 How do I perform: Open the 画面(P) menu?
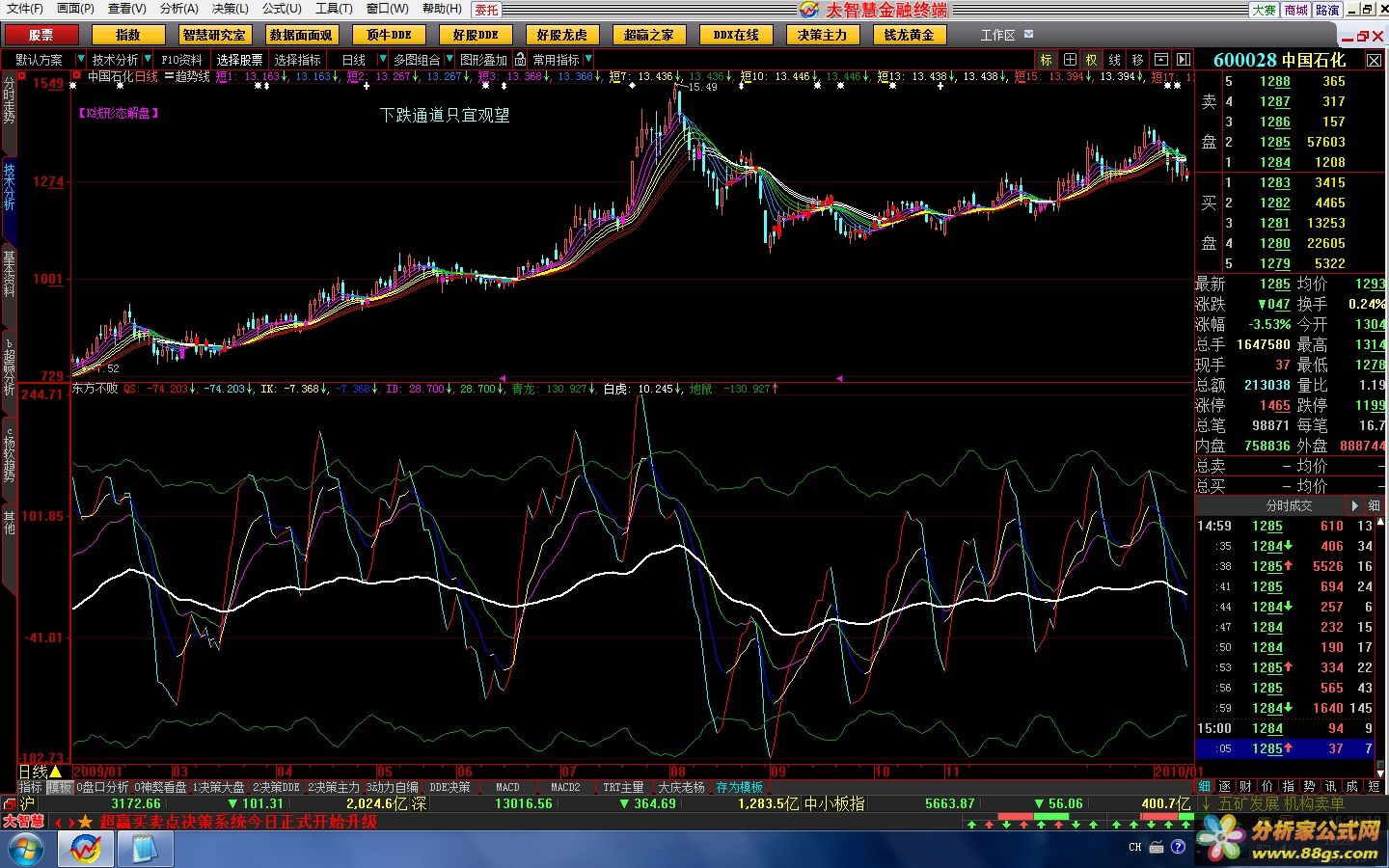point(75,9)
